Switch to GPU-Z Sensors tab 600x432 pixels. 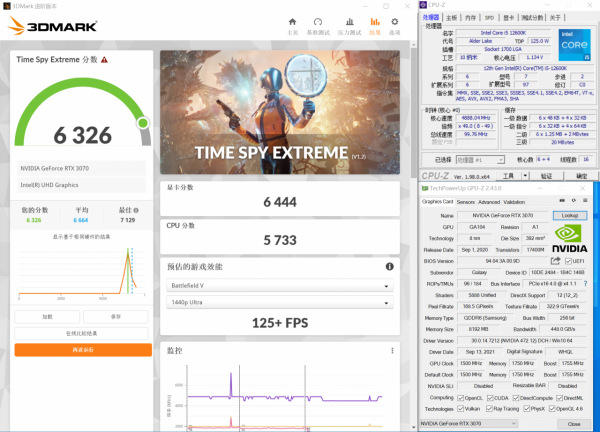click(466, 202)
